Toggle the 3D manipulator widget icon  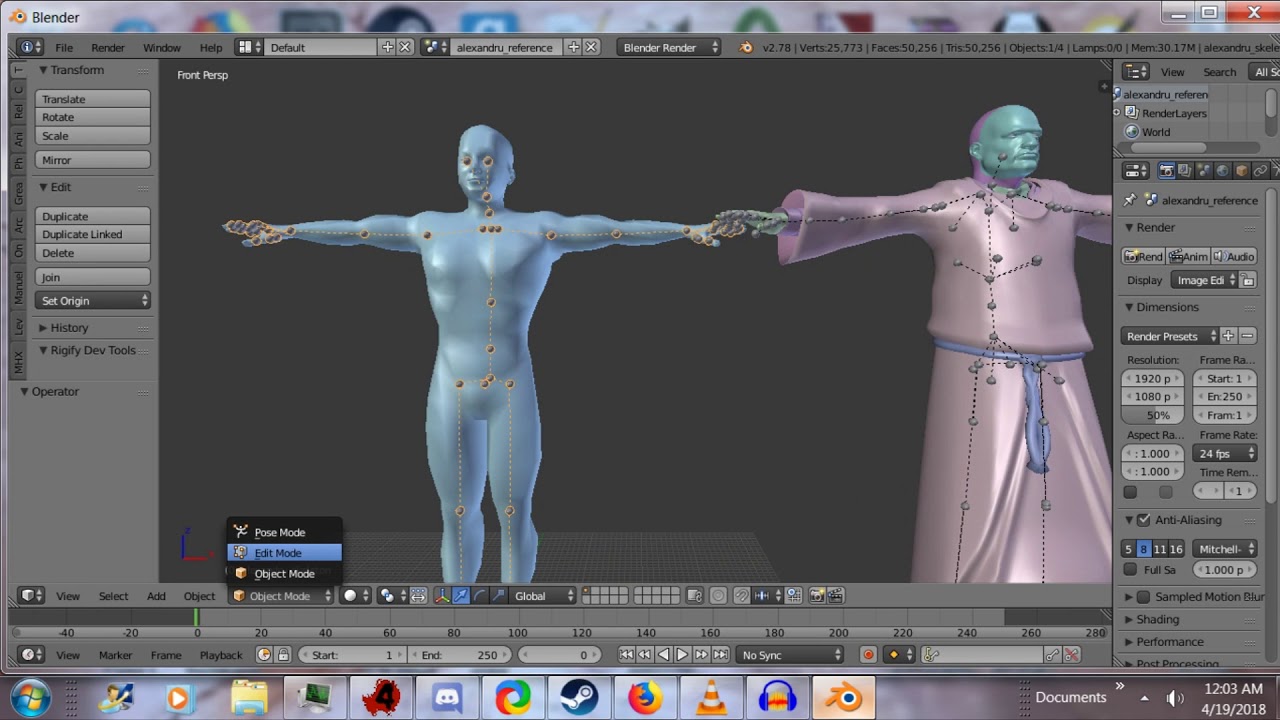pyautogui.click(x=442, y=596)
